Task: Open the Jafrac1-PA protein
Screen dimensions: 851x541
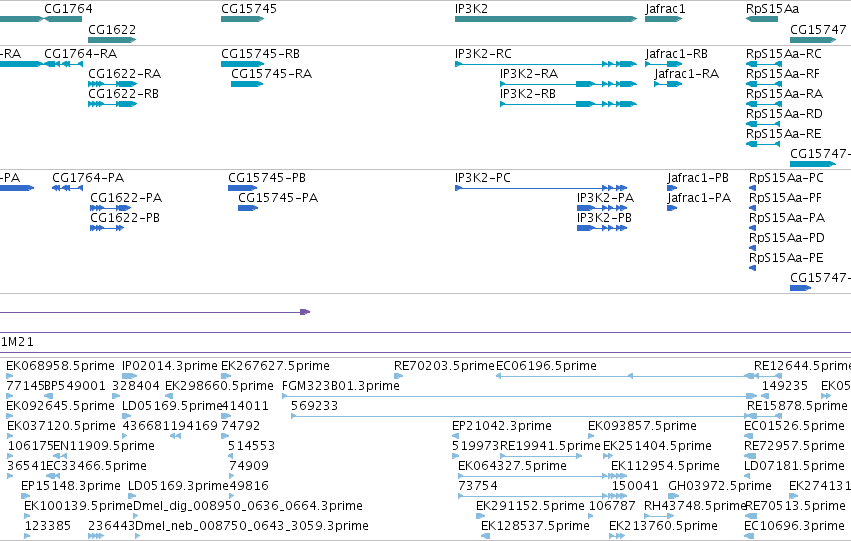Action: point(699,198)
